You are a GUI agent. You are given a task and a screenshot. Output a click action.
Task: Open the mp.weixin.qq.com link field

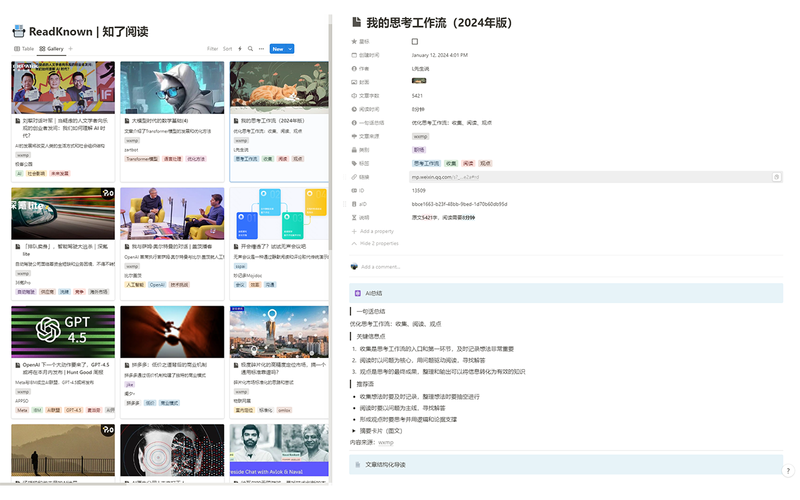click(596, 177)
